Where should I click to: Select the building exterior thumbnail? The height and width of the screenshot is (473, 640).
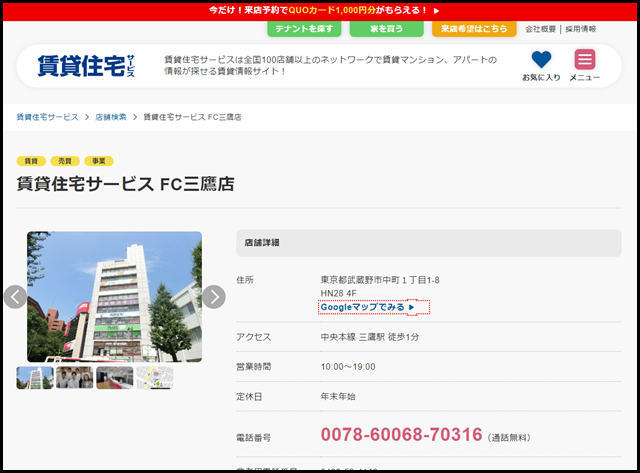(35, 378)
